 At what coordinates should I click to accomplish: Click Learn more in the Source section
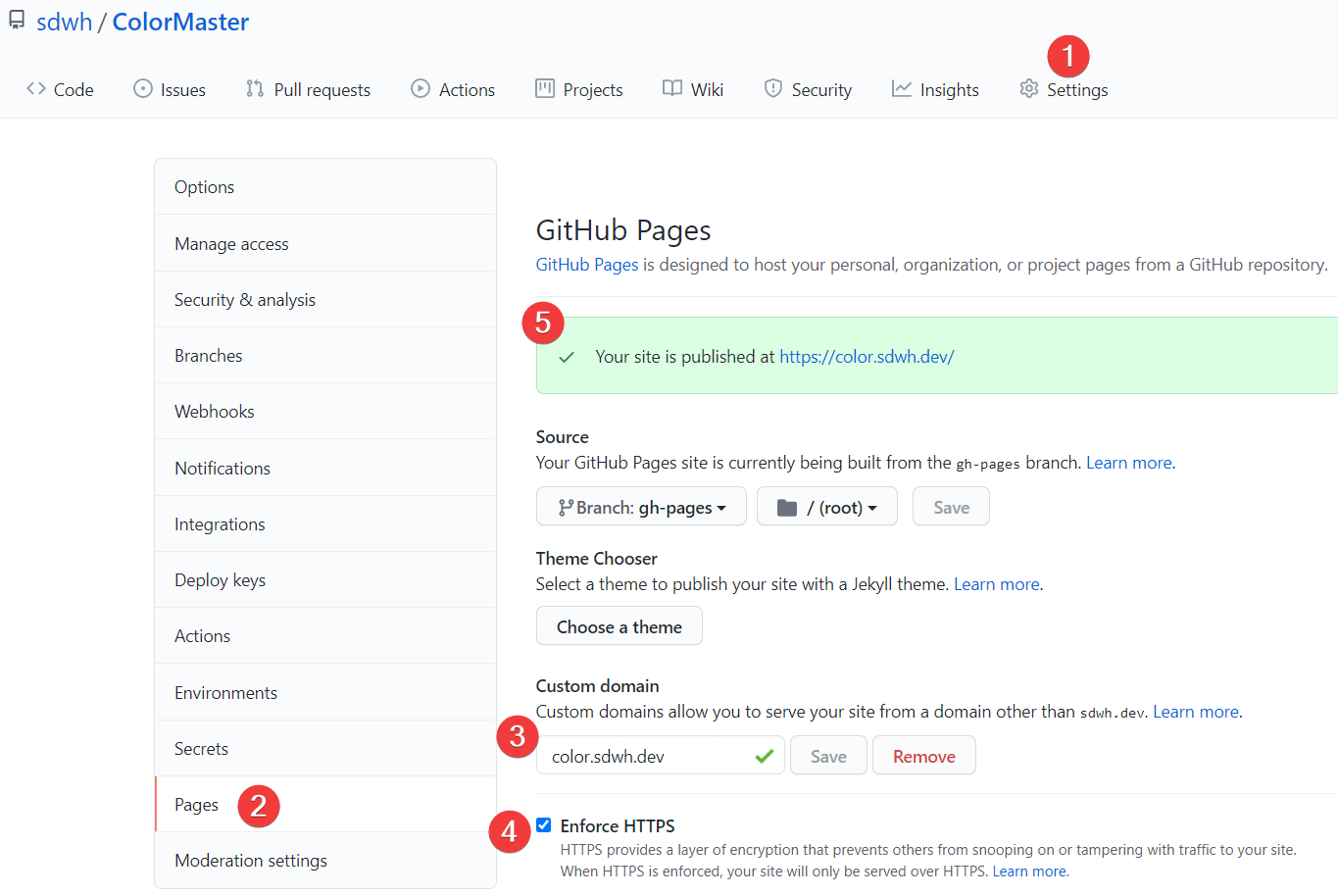pos(1129,463)
